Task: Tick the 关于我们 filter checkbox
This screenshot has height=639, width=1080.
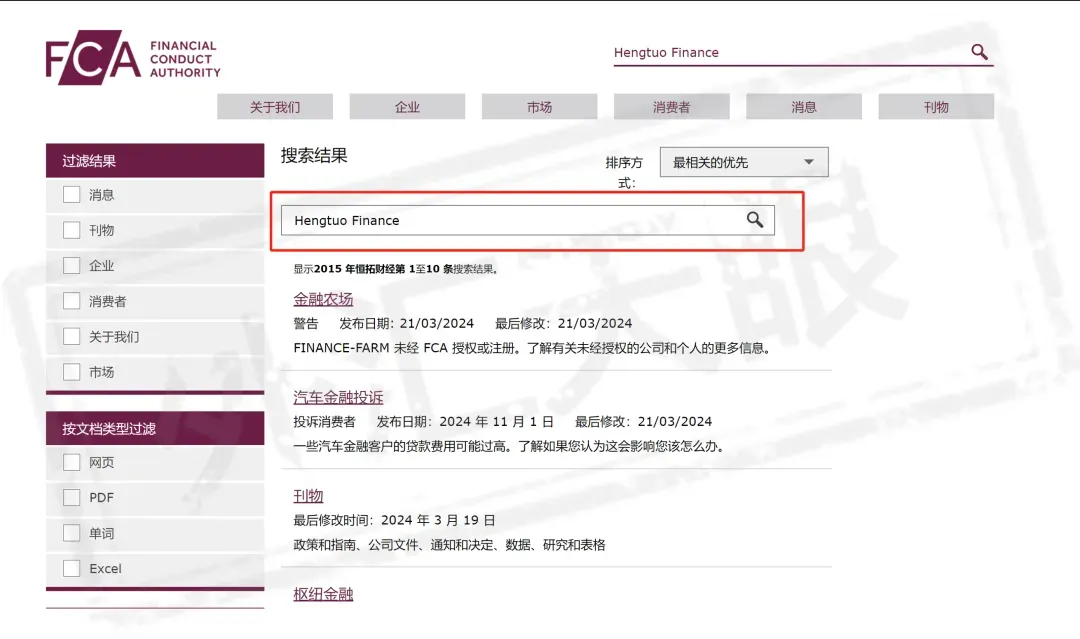Action: (x=72, y=336)
